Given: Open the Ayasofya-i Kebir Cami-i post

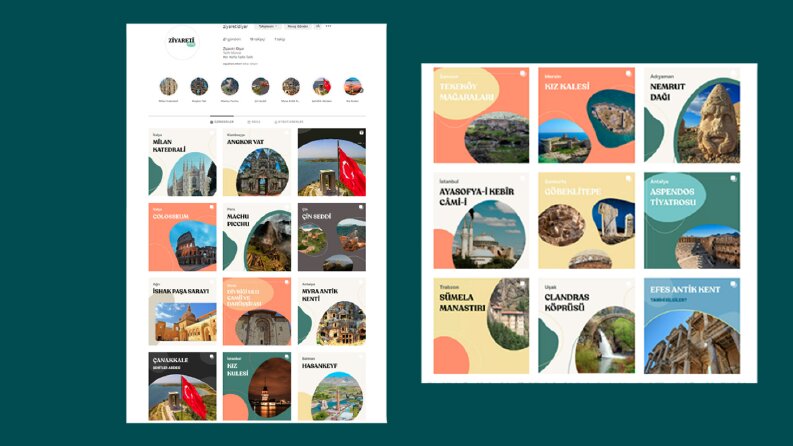Looking at the screenshot, I should coord(481,220).
